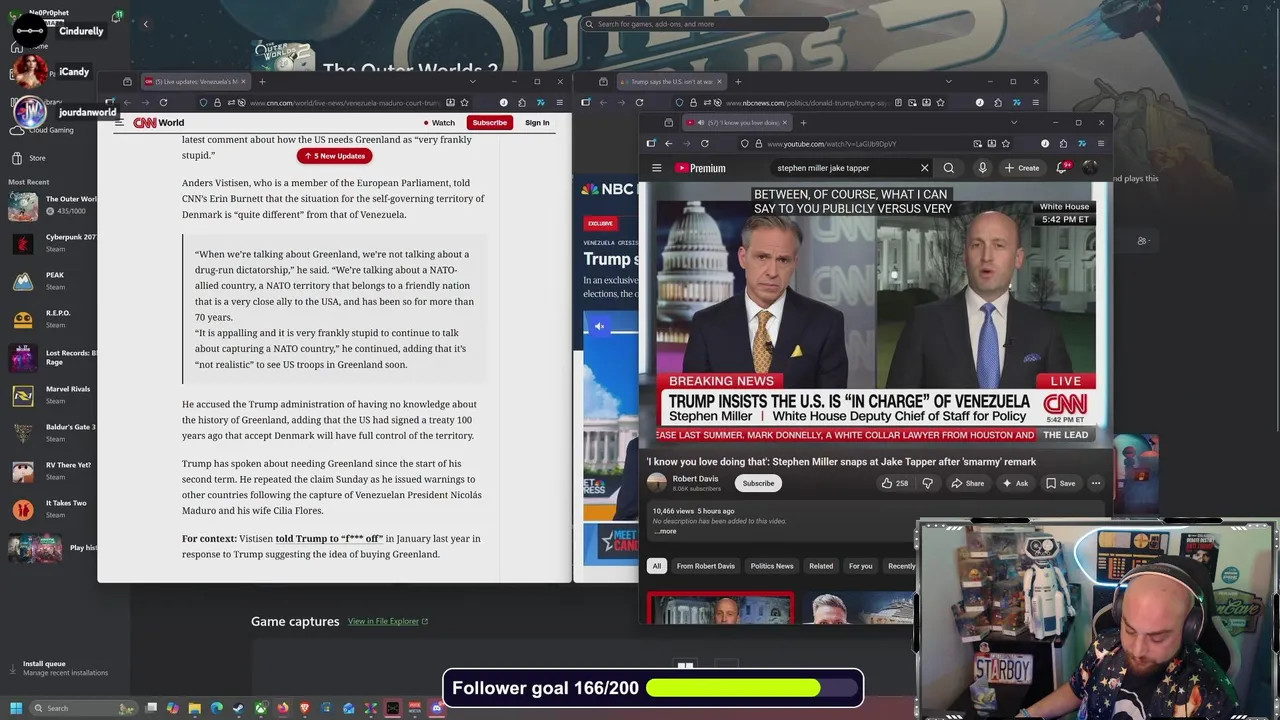Click the CNN World logo

tap(159, 123)
